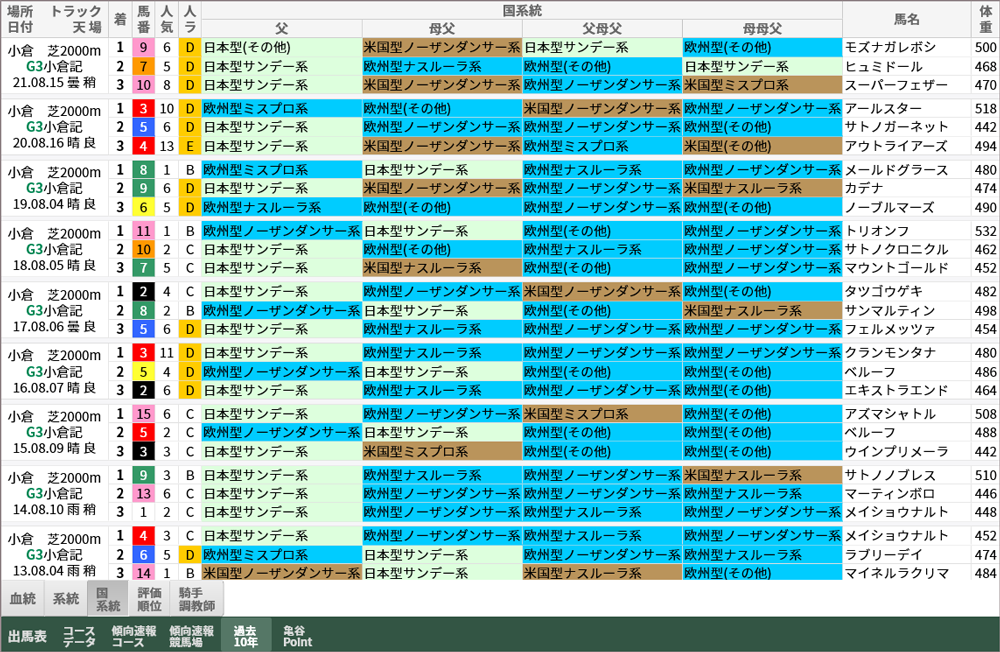
Task: Click pink horse number 14 for マイネルラクリマ
Action: [143, 574]
